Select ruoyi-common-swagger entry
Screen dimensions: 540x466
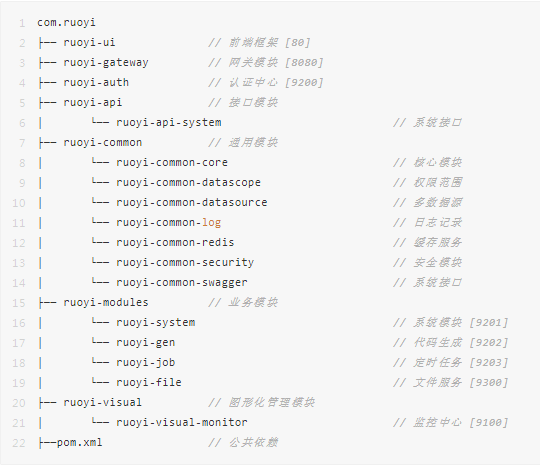click(x=182, y=282)
